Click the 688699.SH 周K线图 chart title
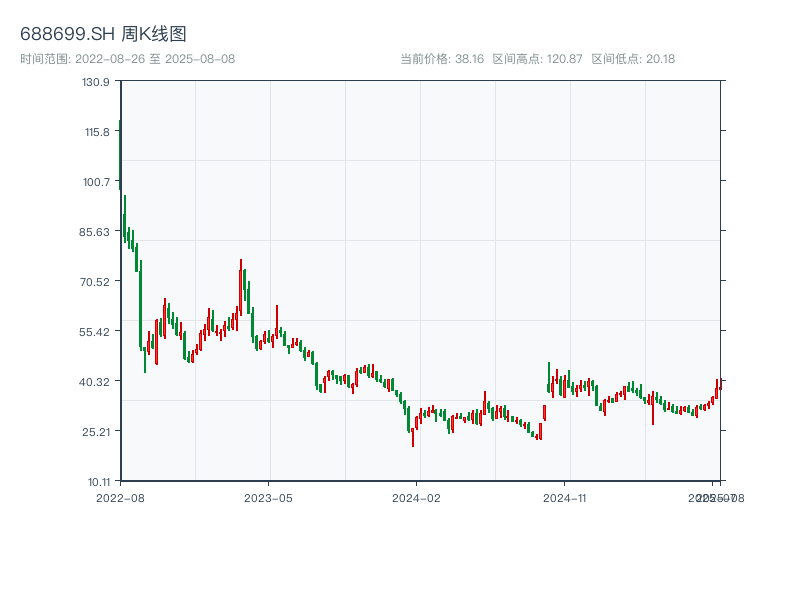This screenshot has width=800, height=600. 103,34
